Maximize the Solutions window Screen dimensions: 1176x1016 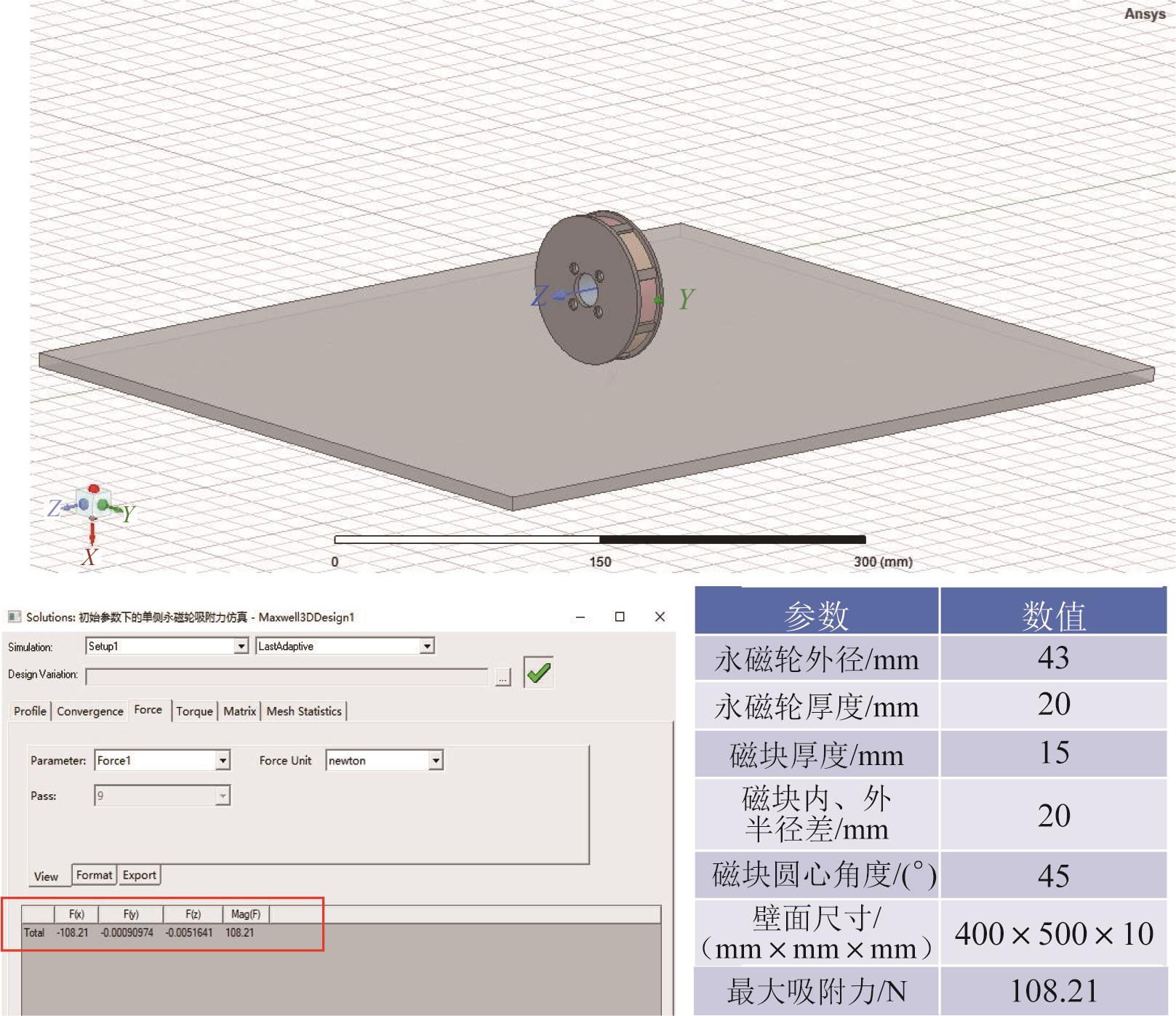click(620, 617)
